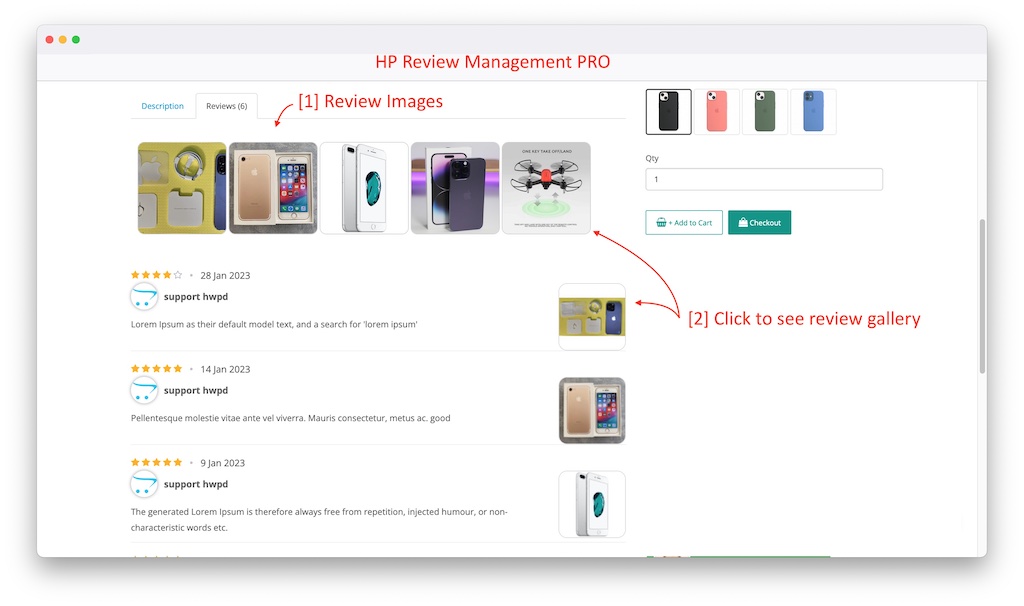
Task: Click the + Add to Cart button
Action: point(684,222)
